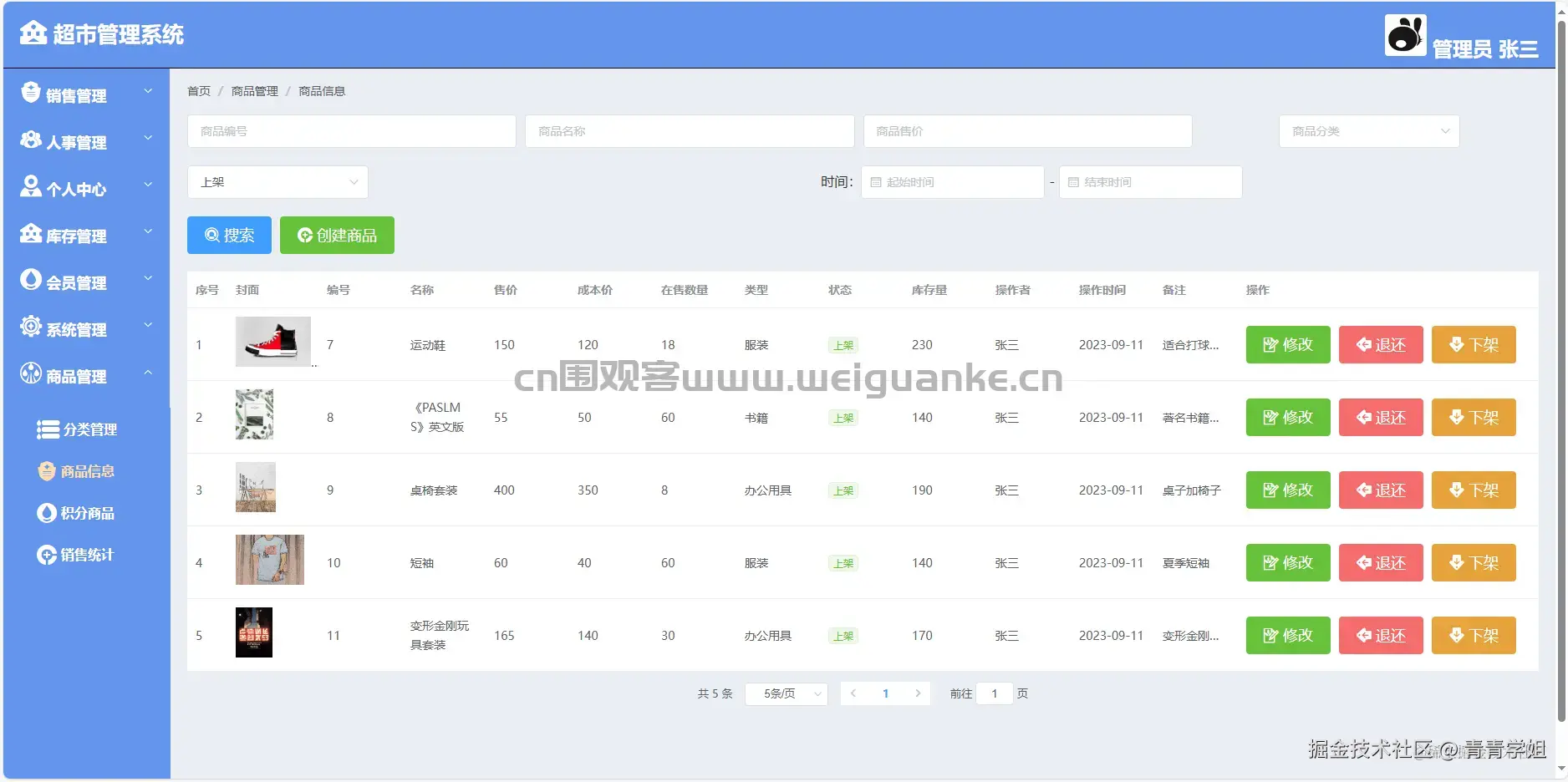Click the 起始时间 date field

953,182
